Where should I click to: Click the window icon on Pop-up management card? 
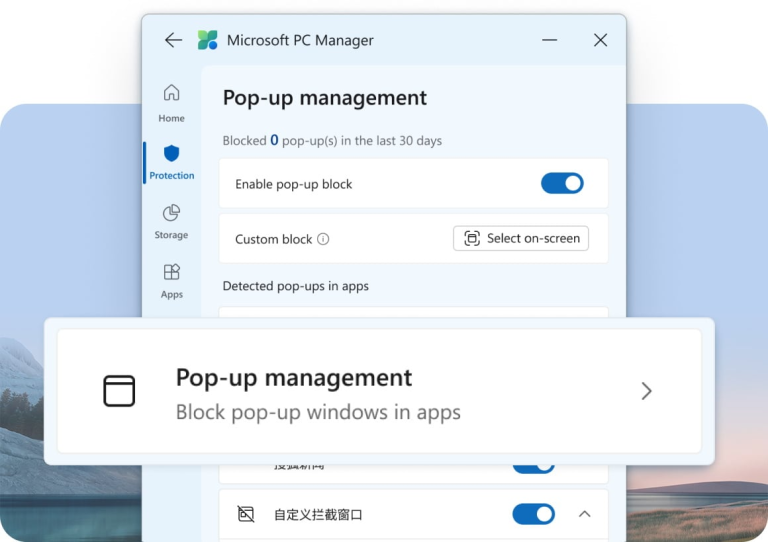coord(119,391)
